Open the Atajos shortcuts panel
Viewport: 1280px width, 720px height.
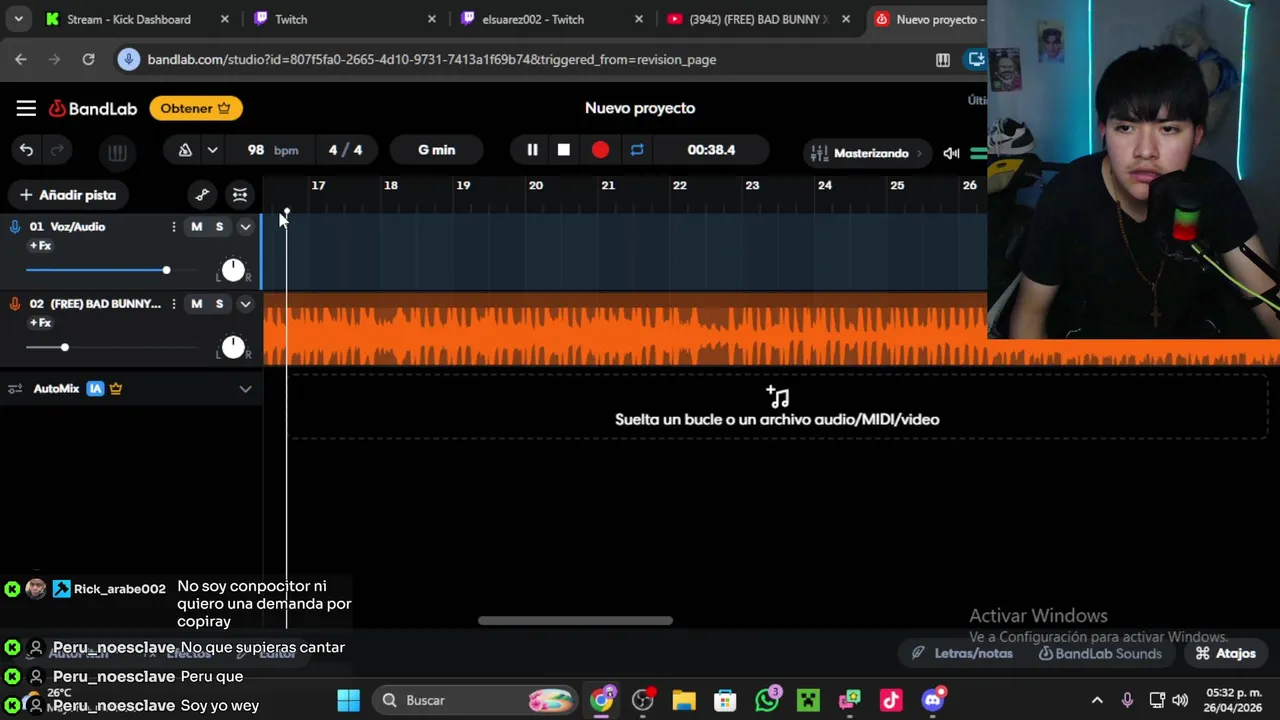click(x=1226, y=653)
